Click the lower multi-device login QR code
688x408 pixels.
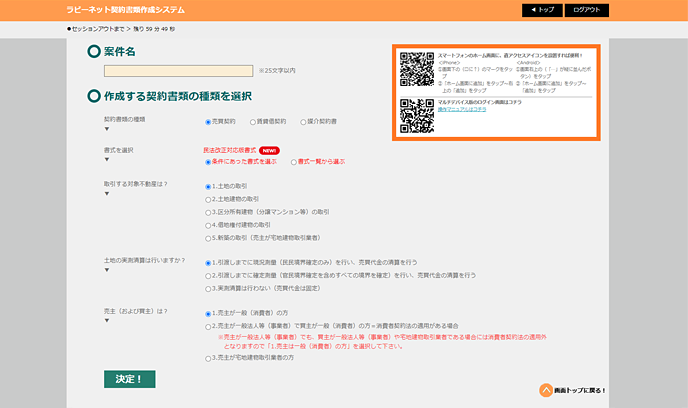(417, 116)
